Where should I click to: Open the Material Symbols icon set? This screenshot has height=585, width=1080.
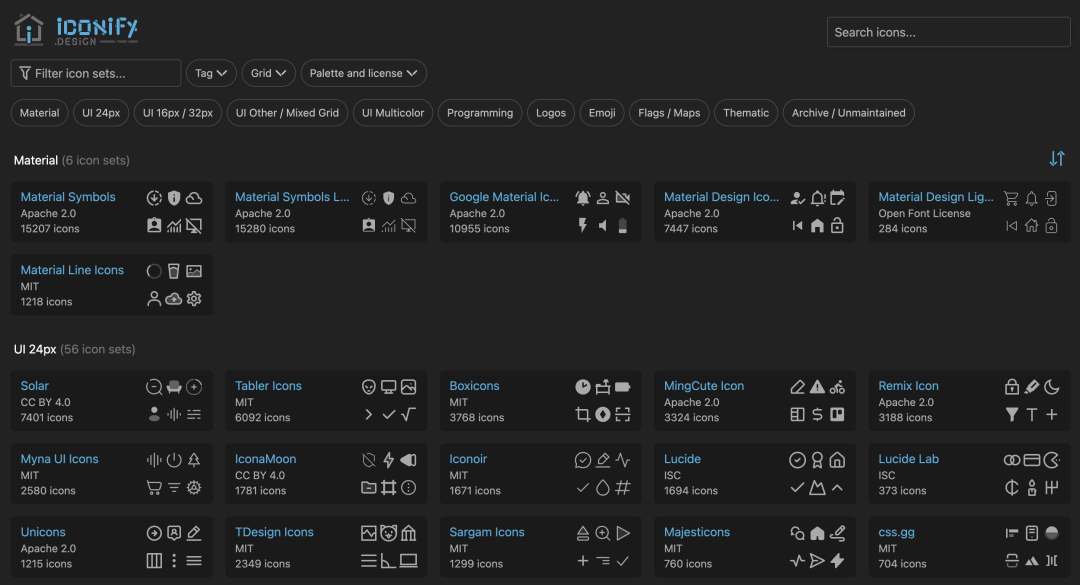[x=68, y=197]
